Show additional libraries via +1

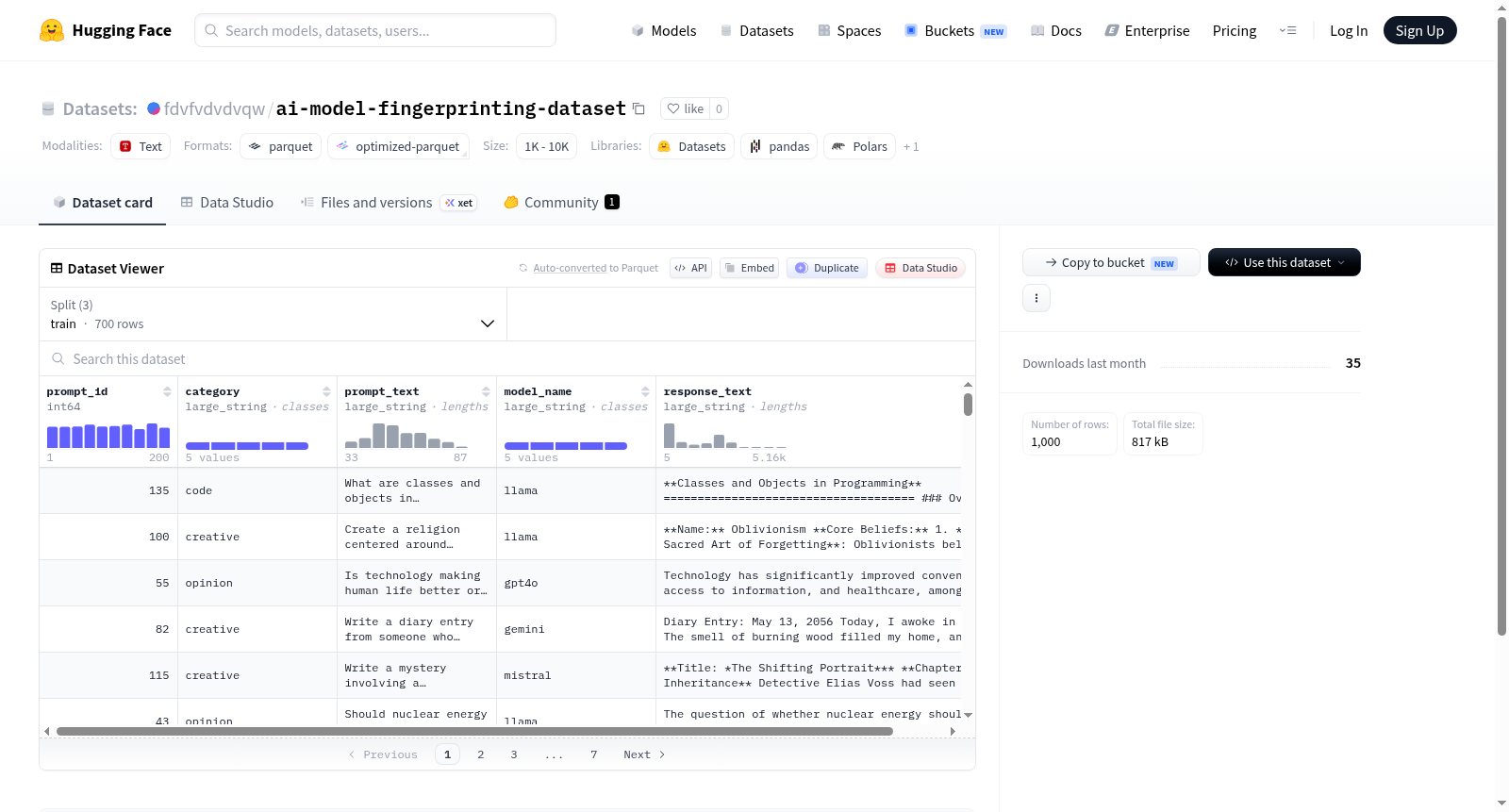pos(911,146)
